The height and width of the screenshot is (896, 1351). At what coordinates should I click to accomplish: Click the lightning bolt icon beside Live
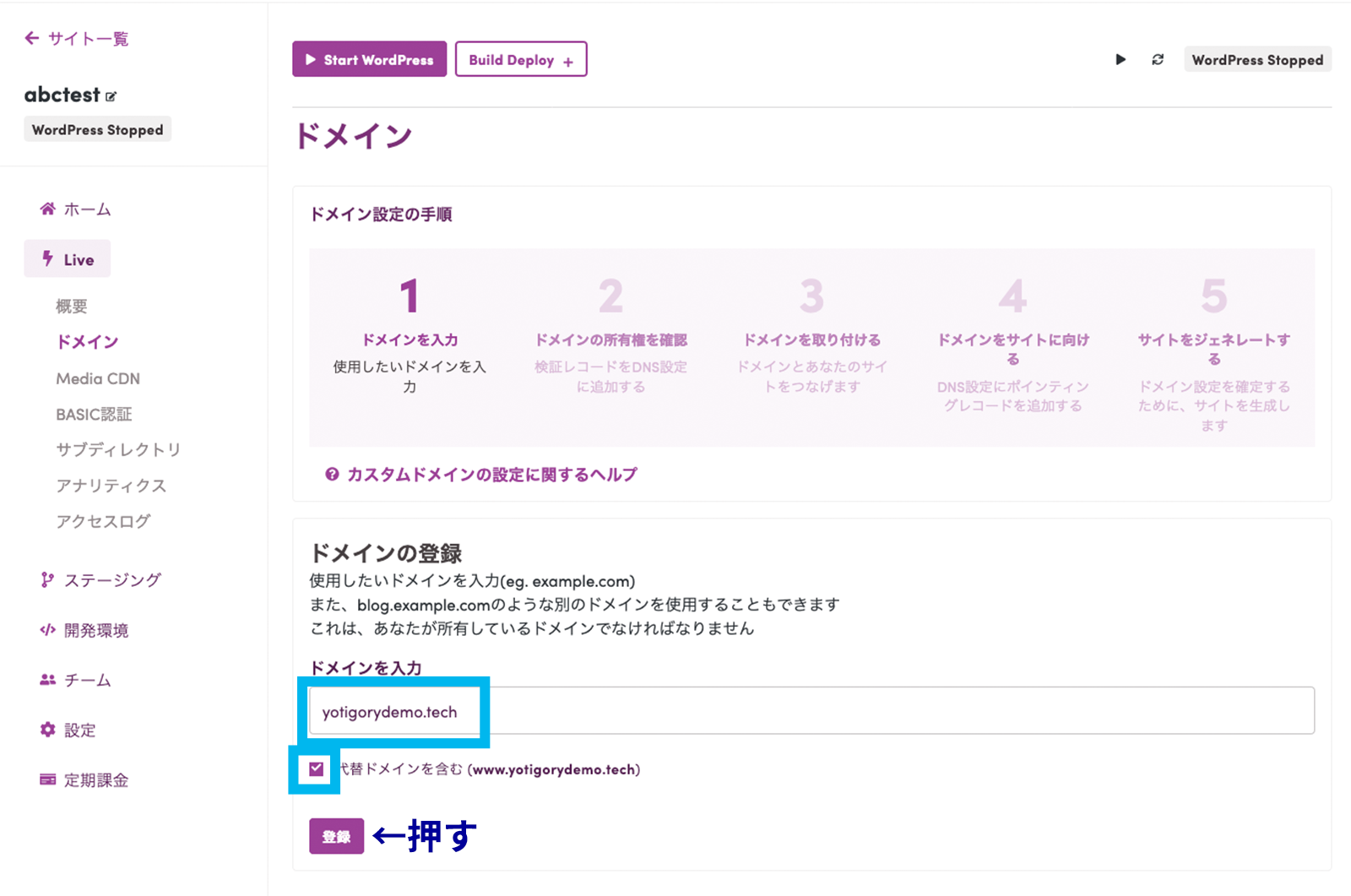click(x=48, y=258)
